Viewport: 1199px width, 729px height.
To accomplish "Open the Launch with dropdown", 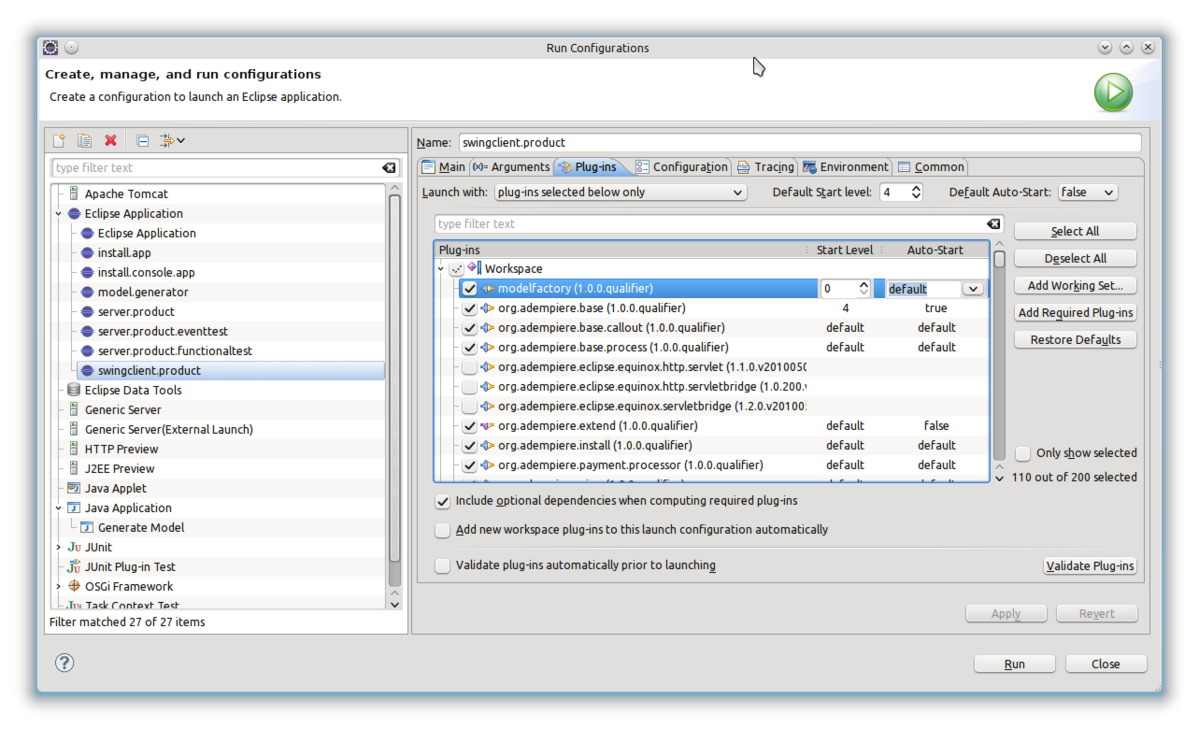I will (620, 192).
